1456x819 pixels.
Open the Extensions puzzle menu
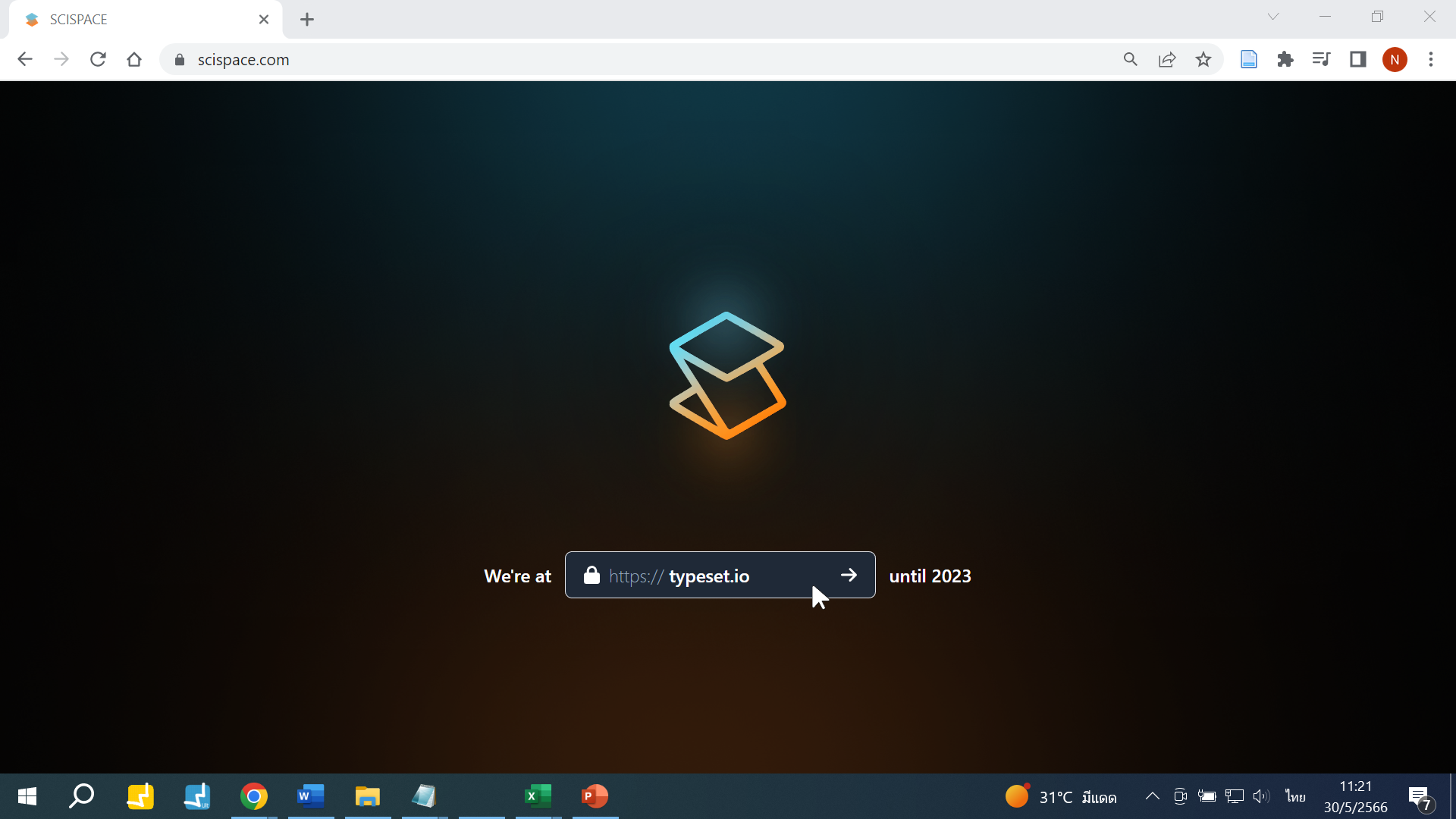[1285, 59]
